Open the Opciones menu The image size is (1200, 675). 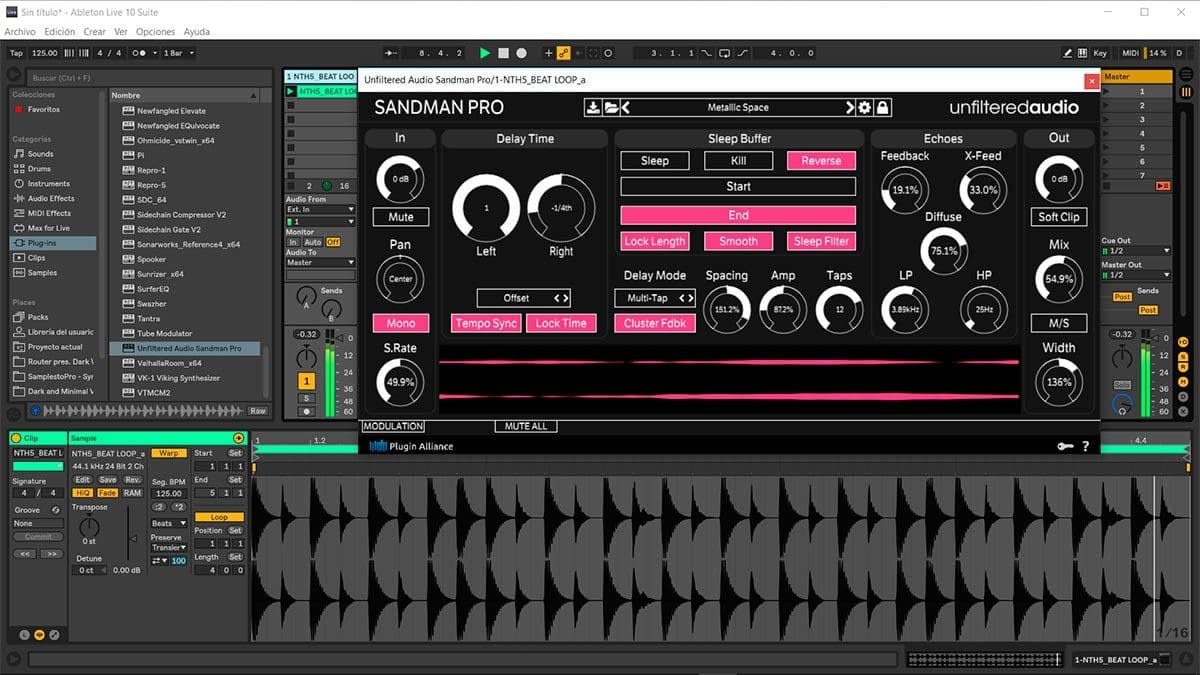pyautogui.click(x=155, y=32)
